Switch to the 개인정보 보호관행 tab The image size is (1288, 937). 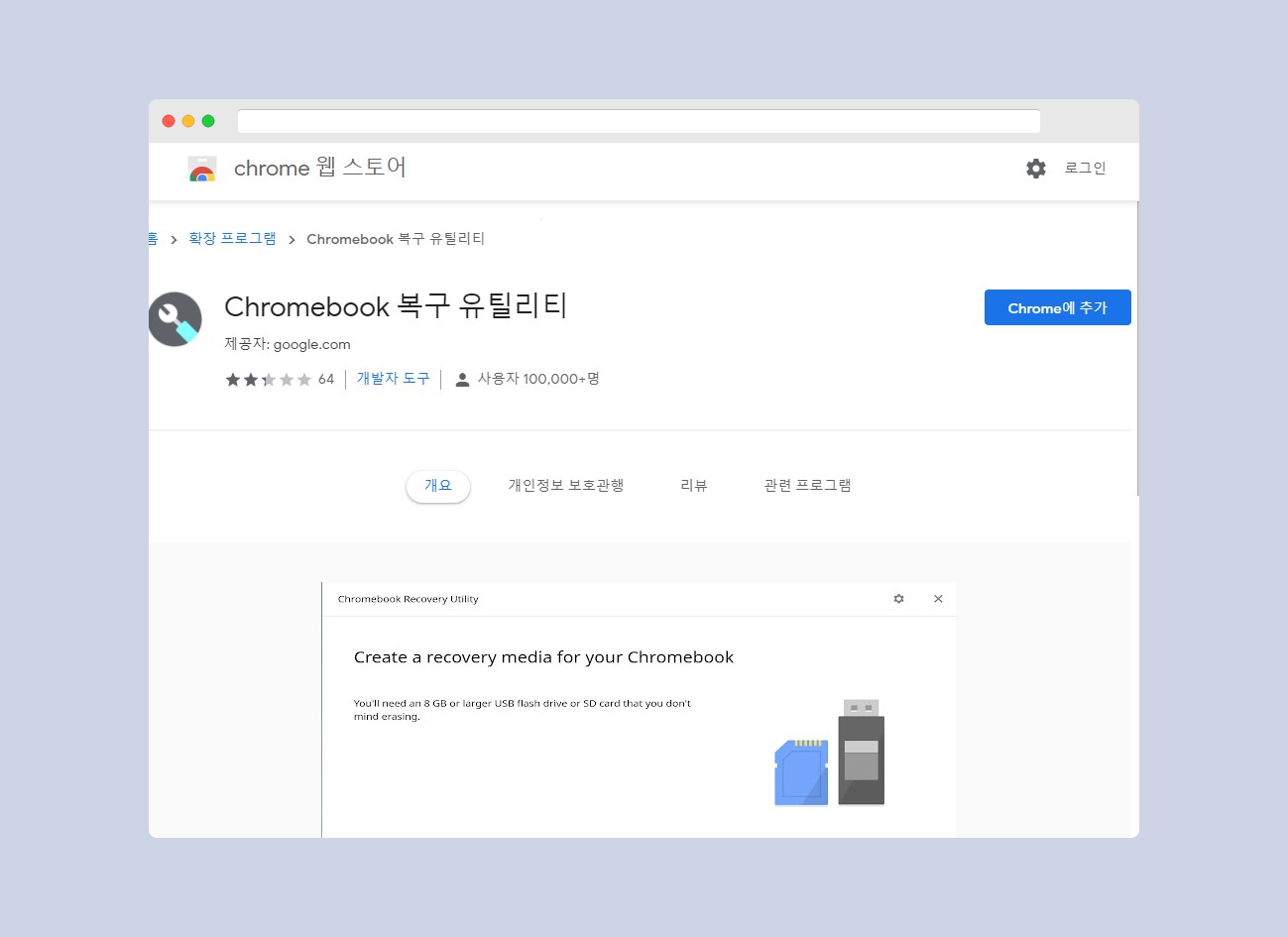[566, 486]
